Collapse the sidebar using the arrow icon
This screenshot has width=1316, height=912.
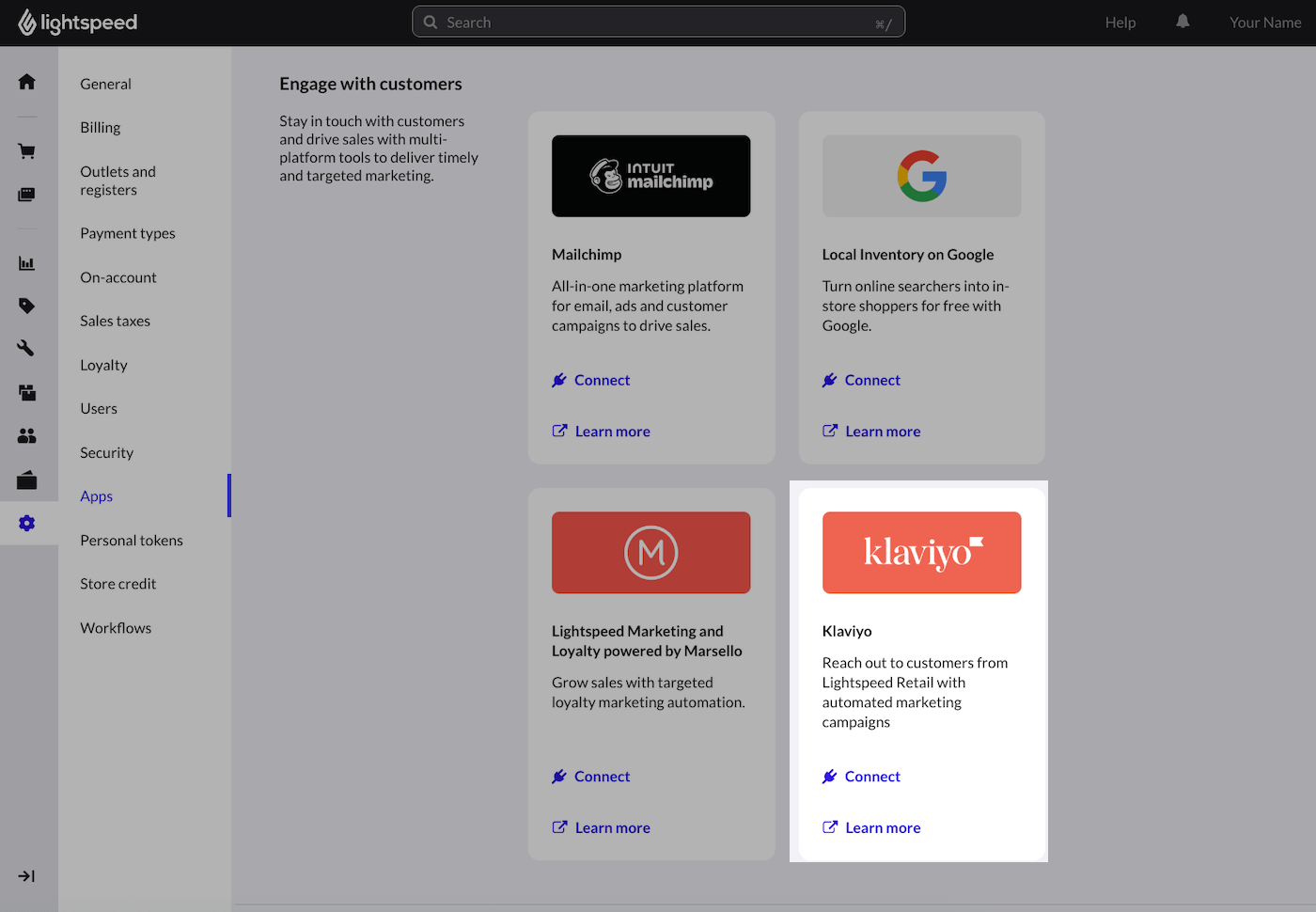coord(26,875)
